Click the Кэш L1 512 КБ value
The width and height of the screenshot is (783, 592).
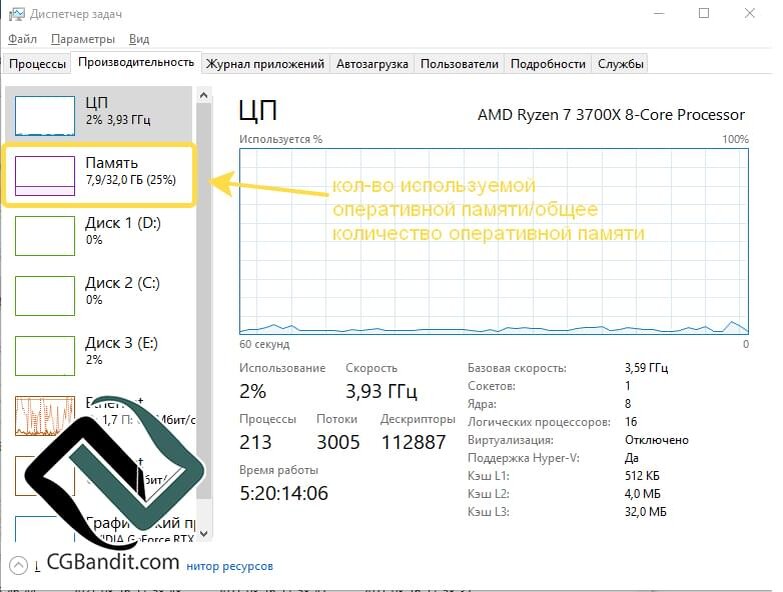click(x=642, y=476)
